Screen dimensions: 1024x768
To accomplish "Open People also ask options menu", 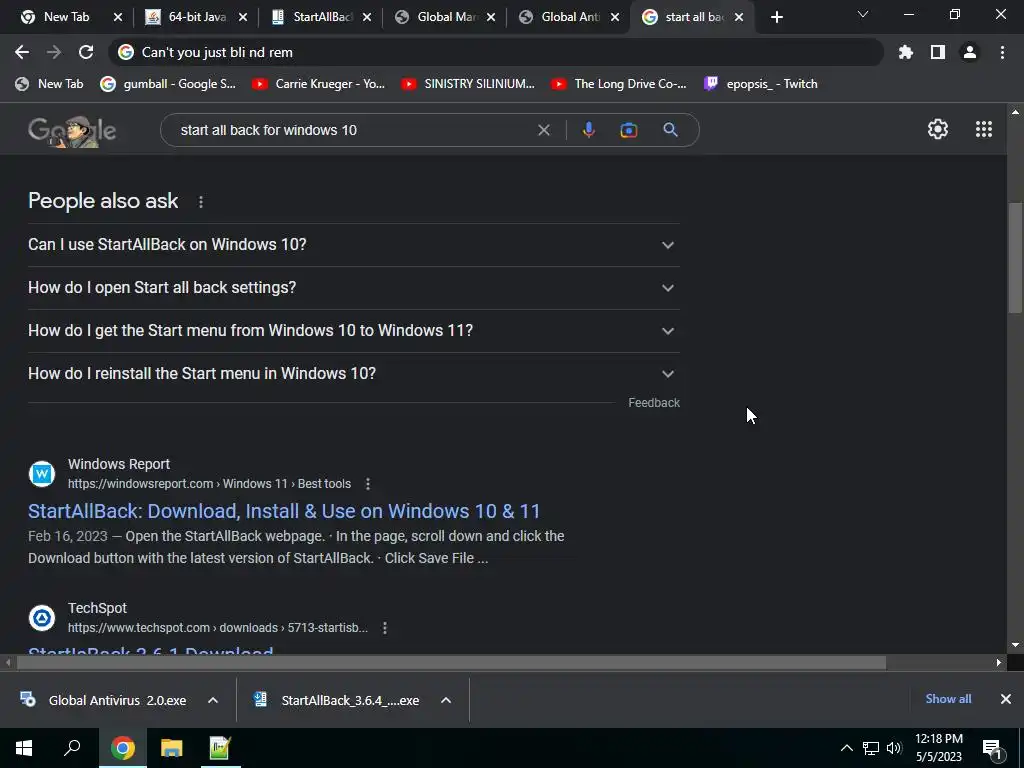I will tap(201, 202).
